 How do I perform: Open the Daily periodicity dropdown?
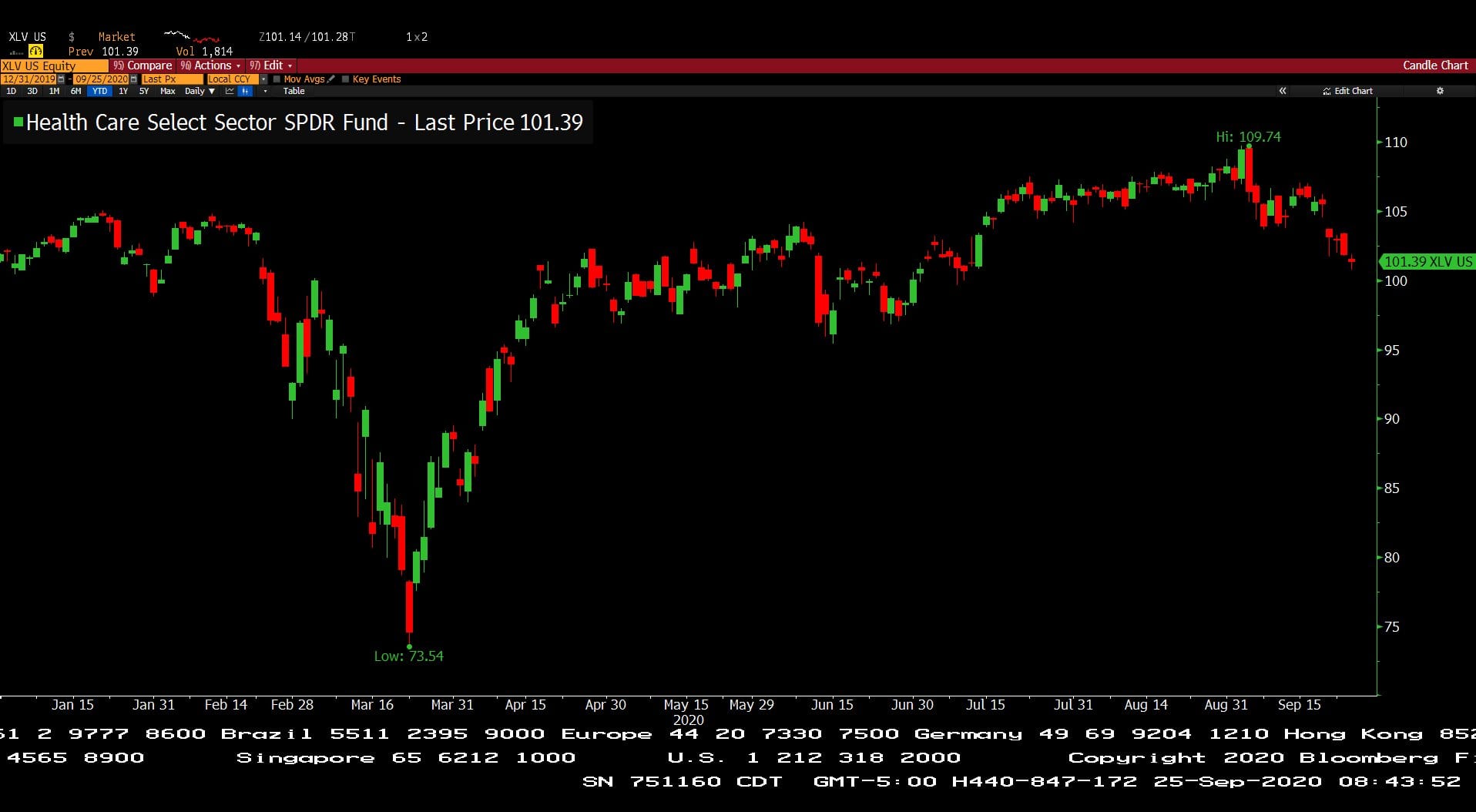click(x=200, y=91)
